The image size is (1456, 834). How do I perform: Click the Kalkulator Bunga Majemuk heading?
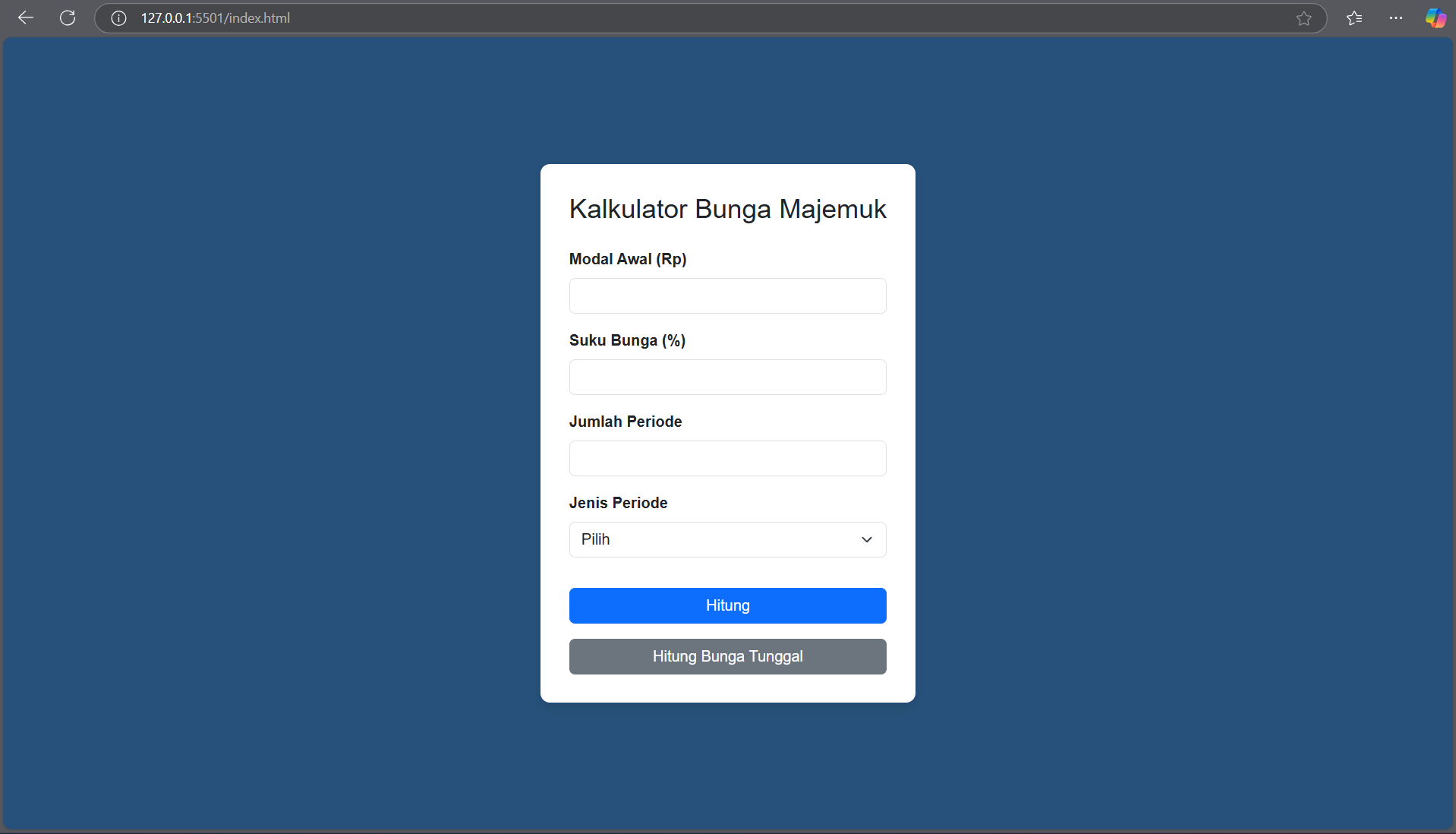point(726,209)
